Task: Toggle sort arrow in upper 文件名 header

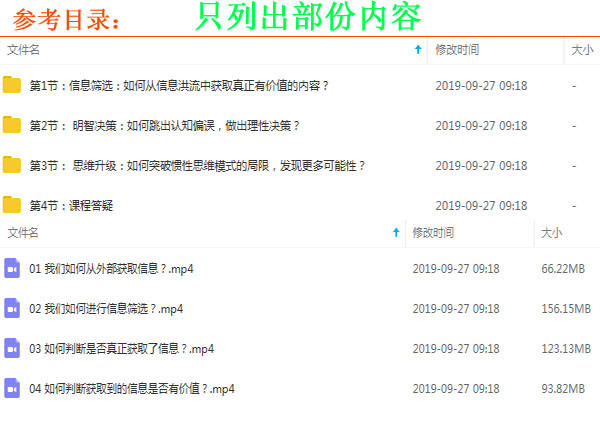Action: coord(417,49)
